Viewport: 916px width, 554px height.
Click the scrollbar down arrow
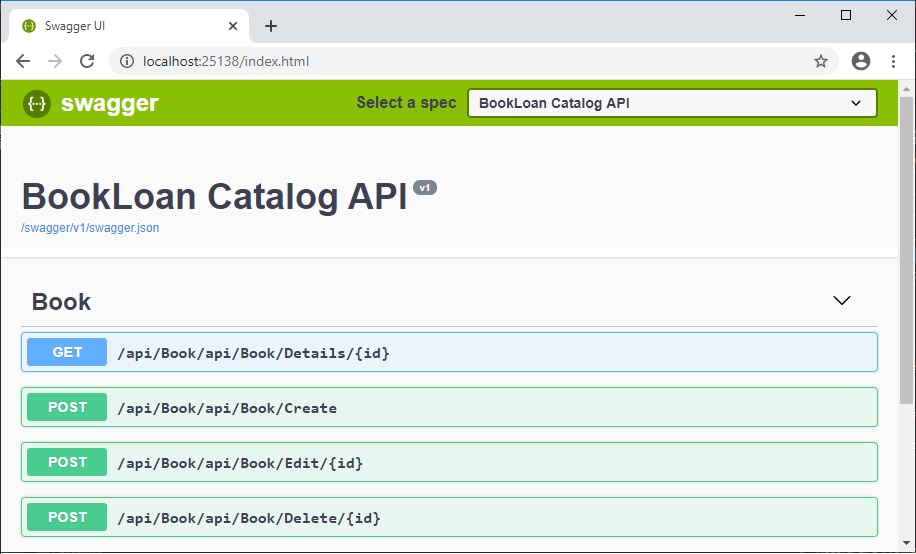[x=907, y=543]
